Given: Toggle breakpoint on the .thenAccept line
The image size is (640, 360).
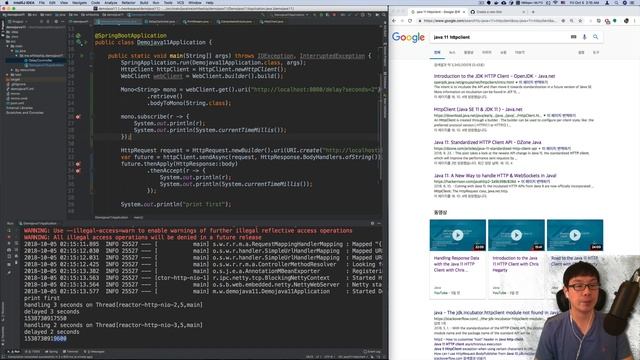Looking at the screenshot, I should point(78,171).
